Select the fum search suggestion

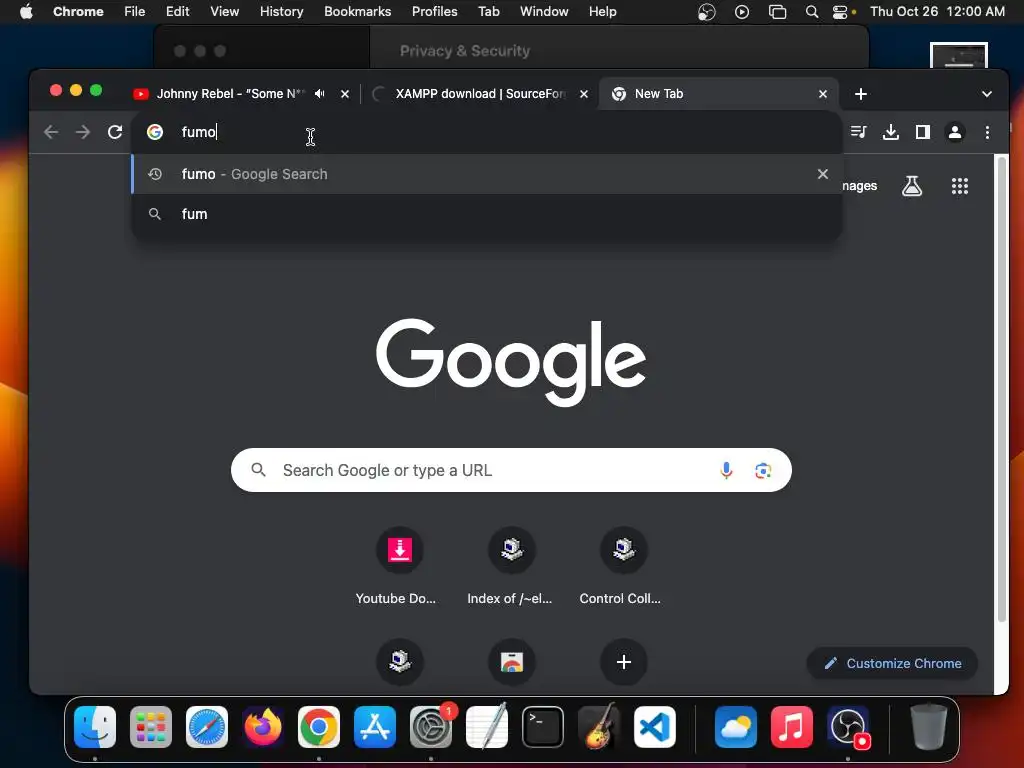[x=487, y=214]
